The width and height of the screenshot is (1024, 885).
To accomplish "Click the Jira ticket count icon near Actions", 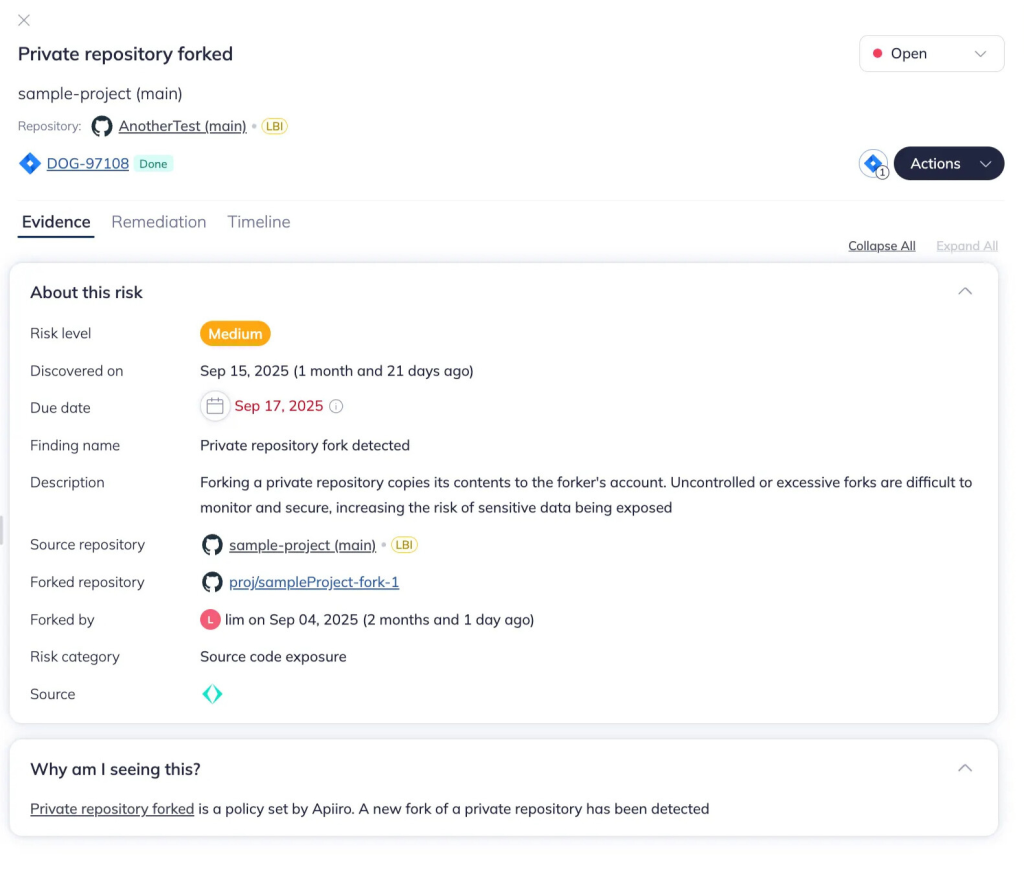I will click(873, 163).
